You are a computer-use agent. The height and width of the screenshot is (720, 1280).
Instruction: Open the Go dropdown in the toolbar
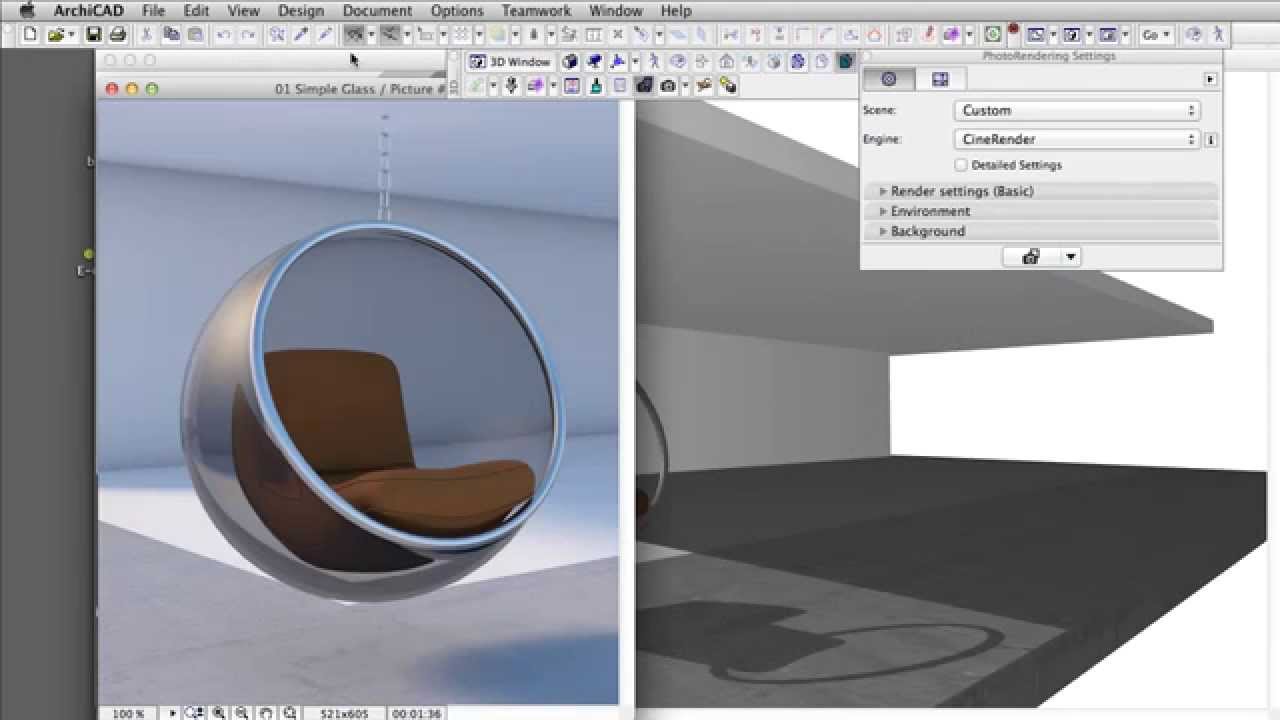pos(1156,34)
